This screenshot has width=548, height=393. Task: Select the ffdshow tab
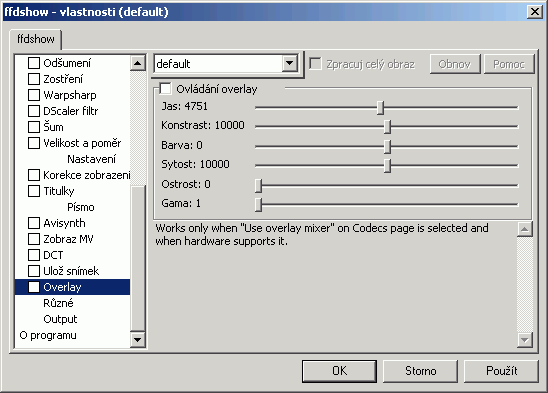36,39
